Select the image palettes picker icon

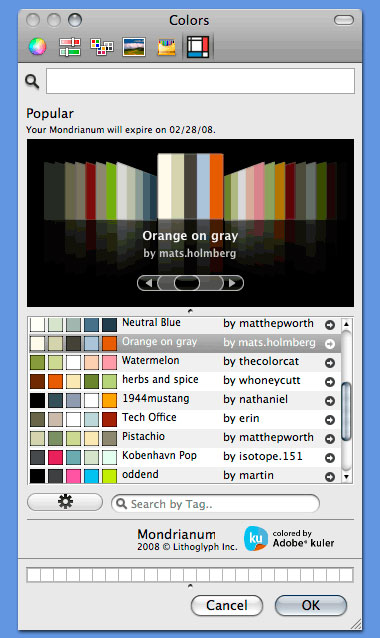134,46
